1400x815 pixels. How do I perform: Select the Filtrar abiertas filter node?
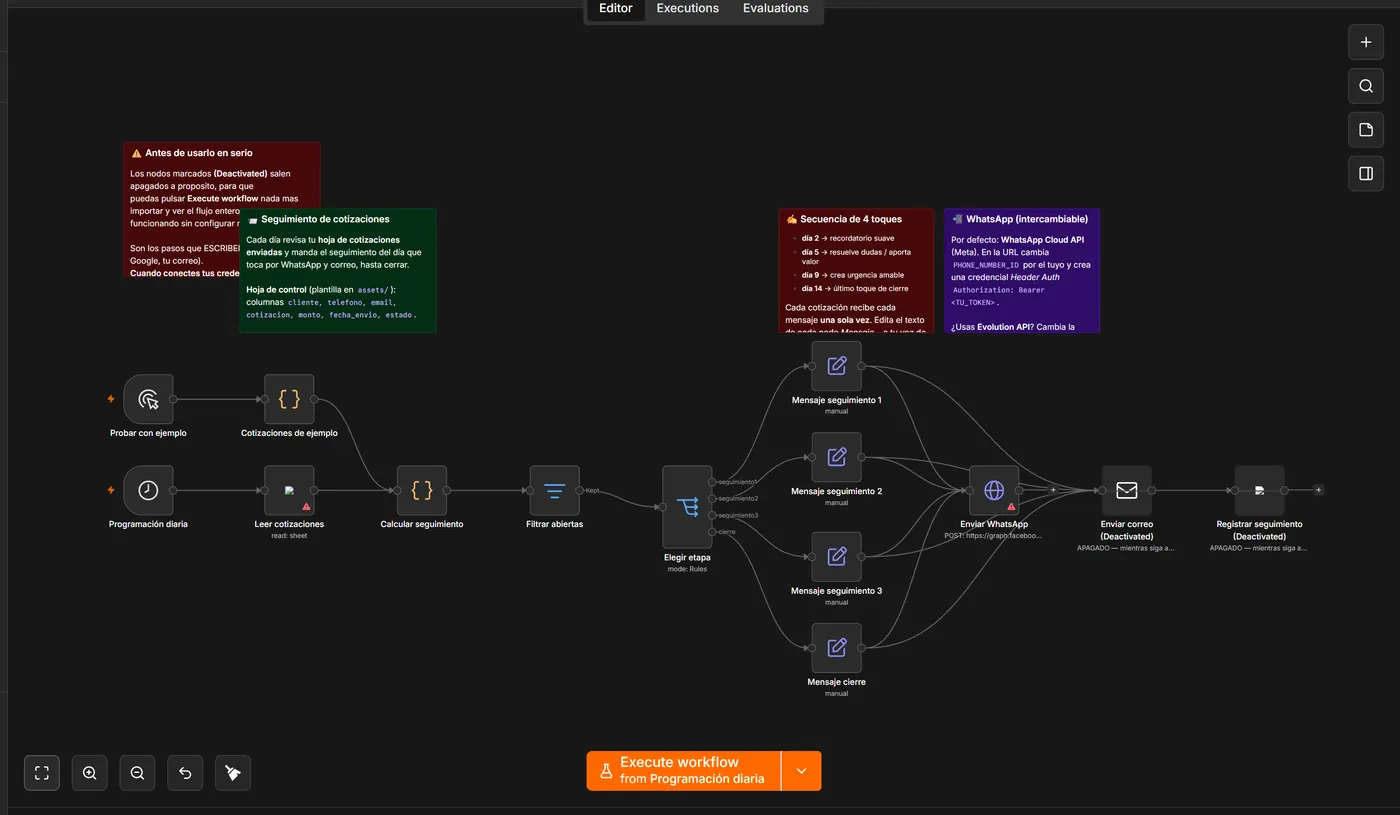tap(554, 490)
